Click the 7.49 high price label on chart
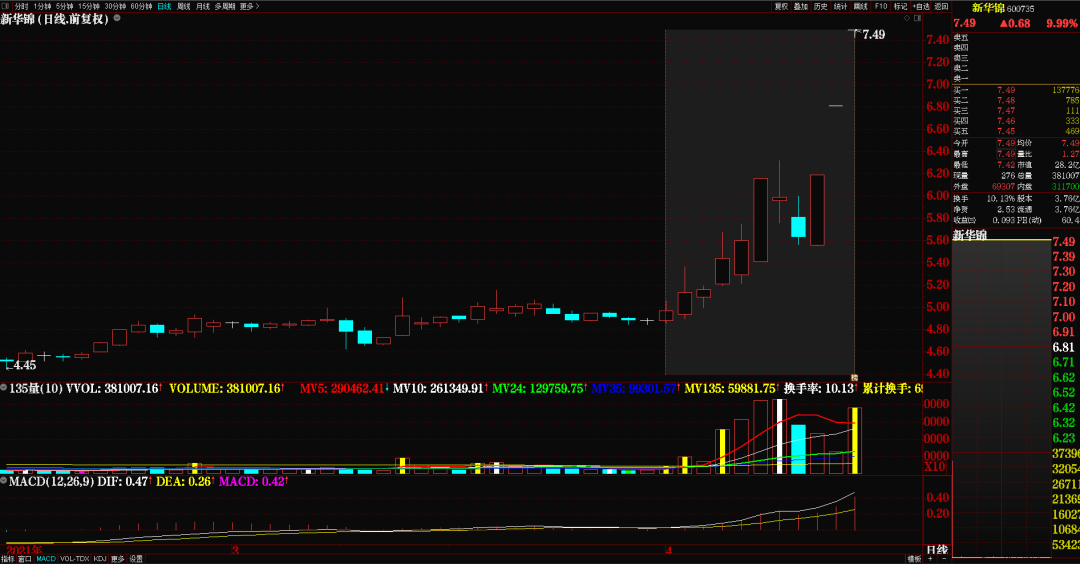Viewport: 1080px width, 564px height. tap(873, 34)
